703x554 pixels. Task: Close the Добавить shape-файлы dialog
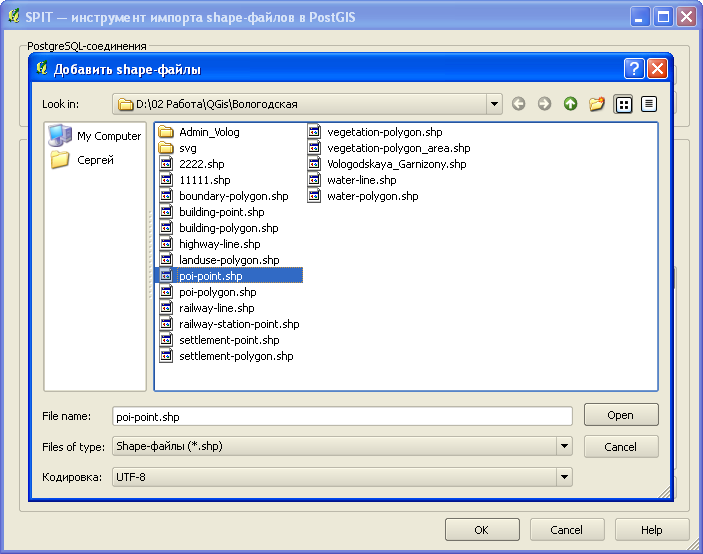click(x=657, y=69)
